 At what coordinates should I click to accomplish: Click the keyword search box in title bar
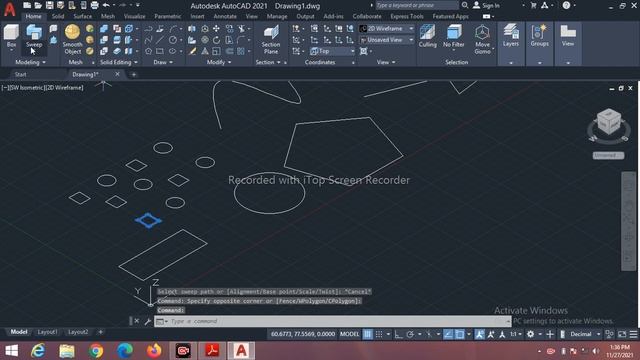pyautogui.click(x=416, y=5)
